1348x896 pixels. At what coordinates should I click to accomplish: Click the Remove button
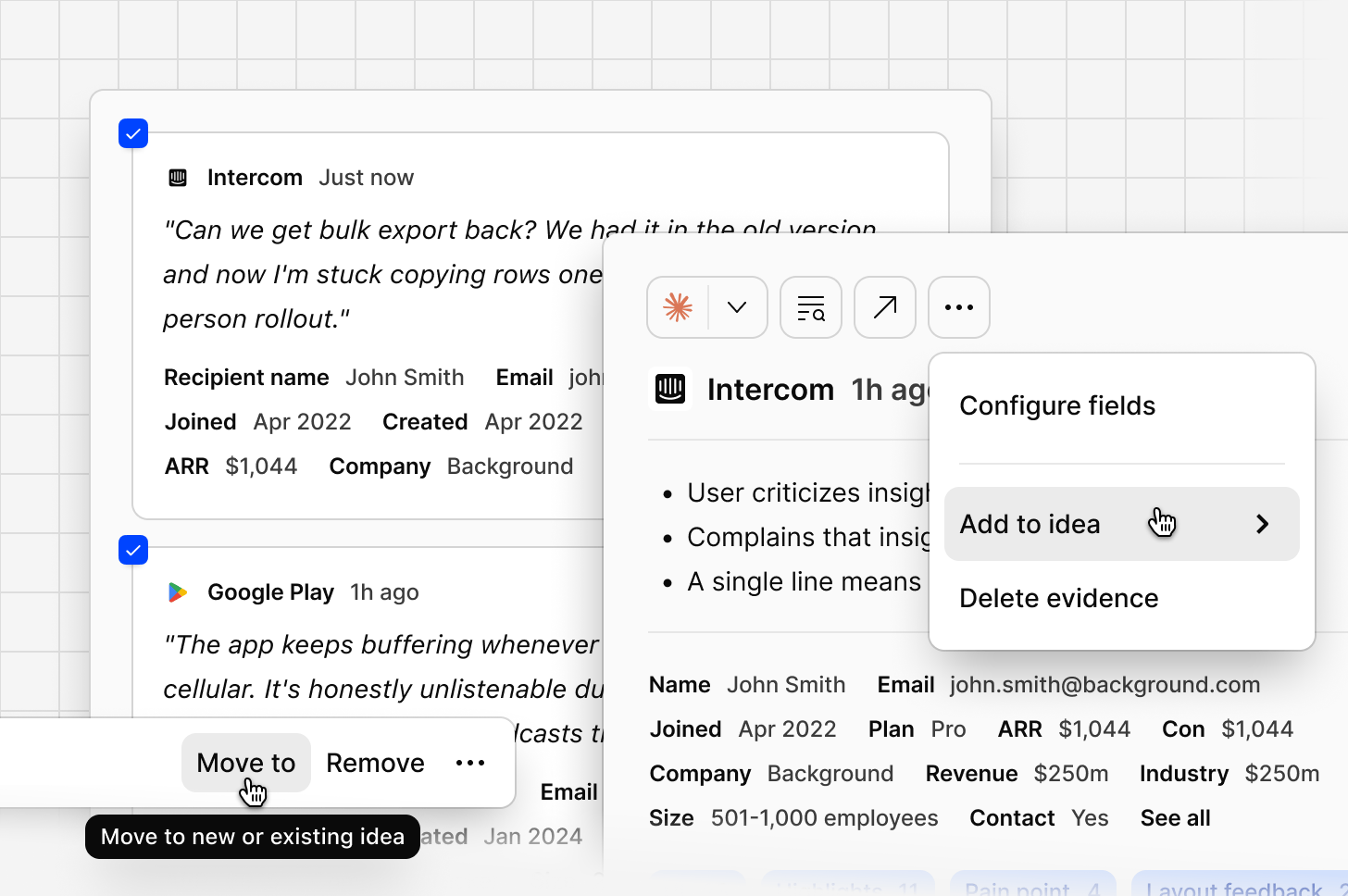point(375,763)
